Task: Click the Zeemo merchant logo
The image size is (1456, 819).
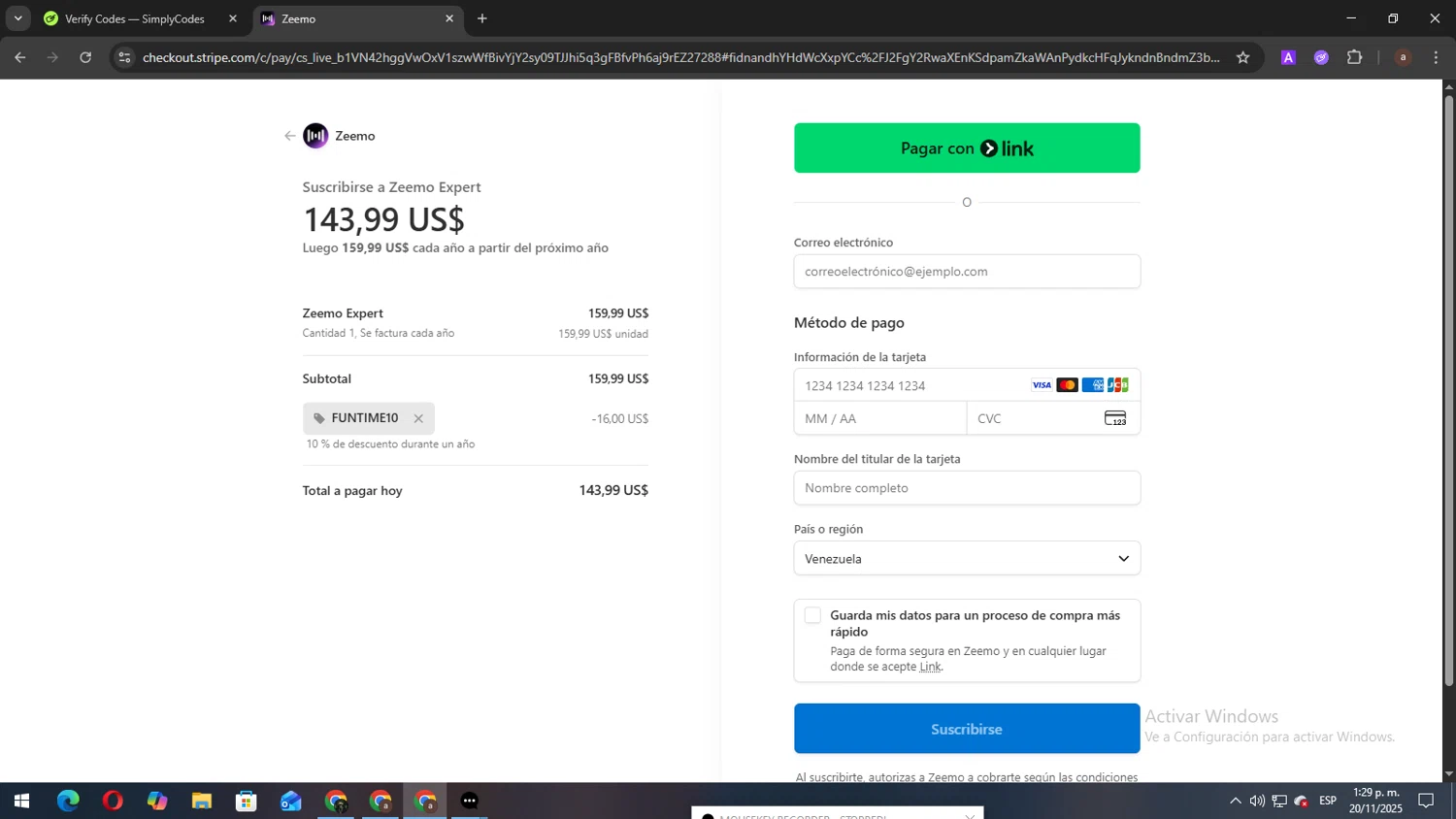Action: coord(315,136)
